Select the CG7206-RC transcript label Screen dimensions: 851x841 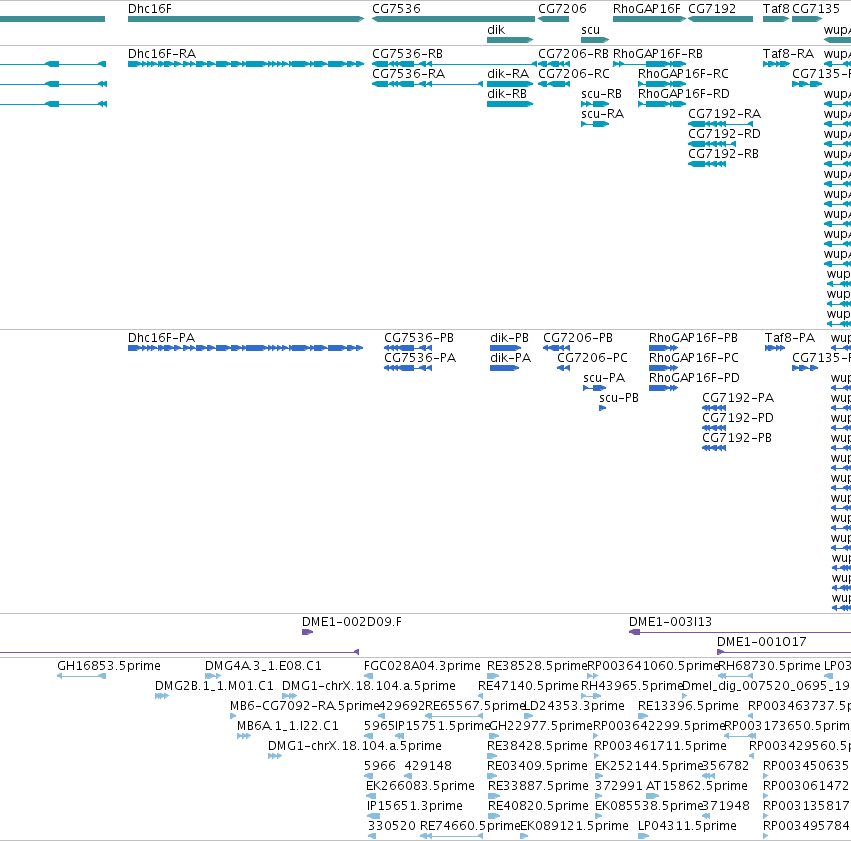pyautogui.click(x=574, y=74)
